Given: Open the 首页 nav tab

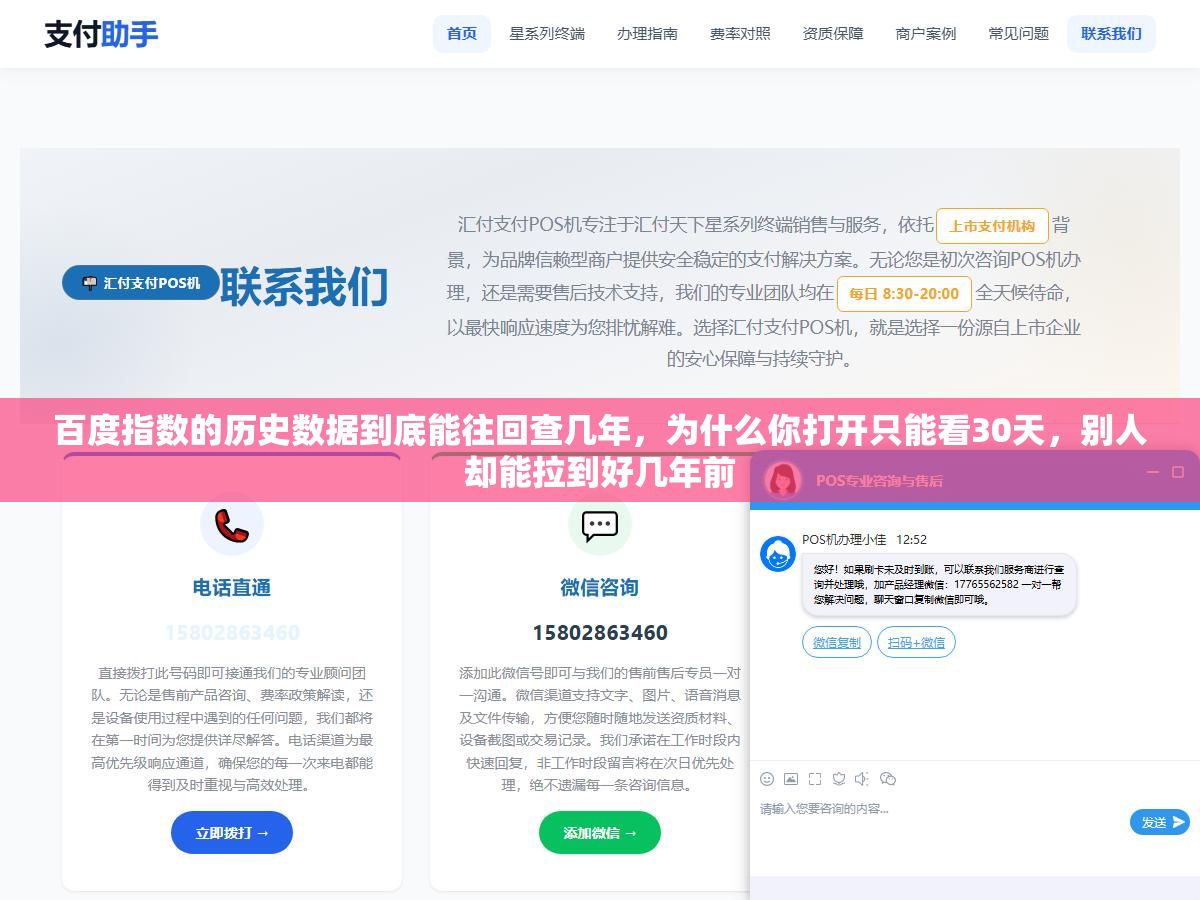Looking at the screenshot, I should 462,34.
